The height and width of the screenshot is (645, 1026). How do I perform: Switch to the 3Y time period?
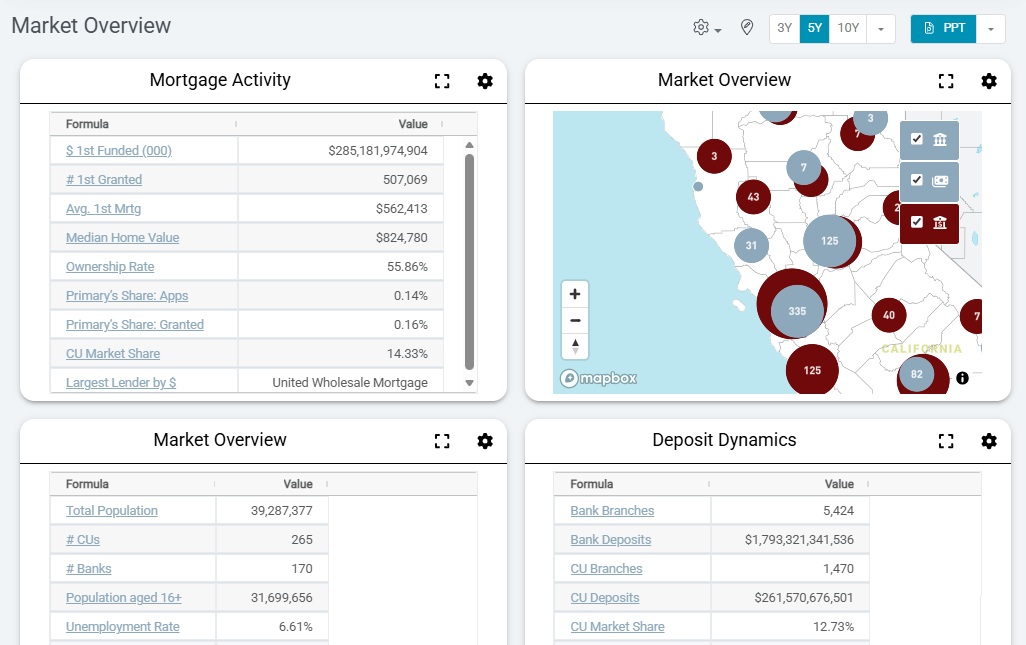pos(784,28)
